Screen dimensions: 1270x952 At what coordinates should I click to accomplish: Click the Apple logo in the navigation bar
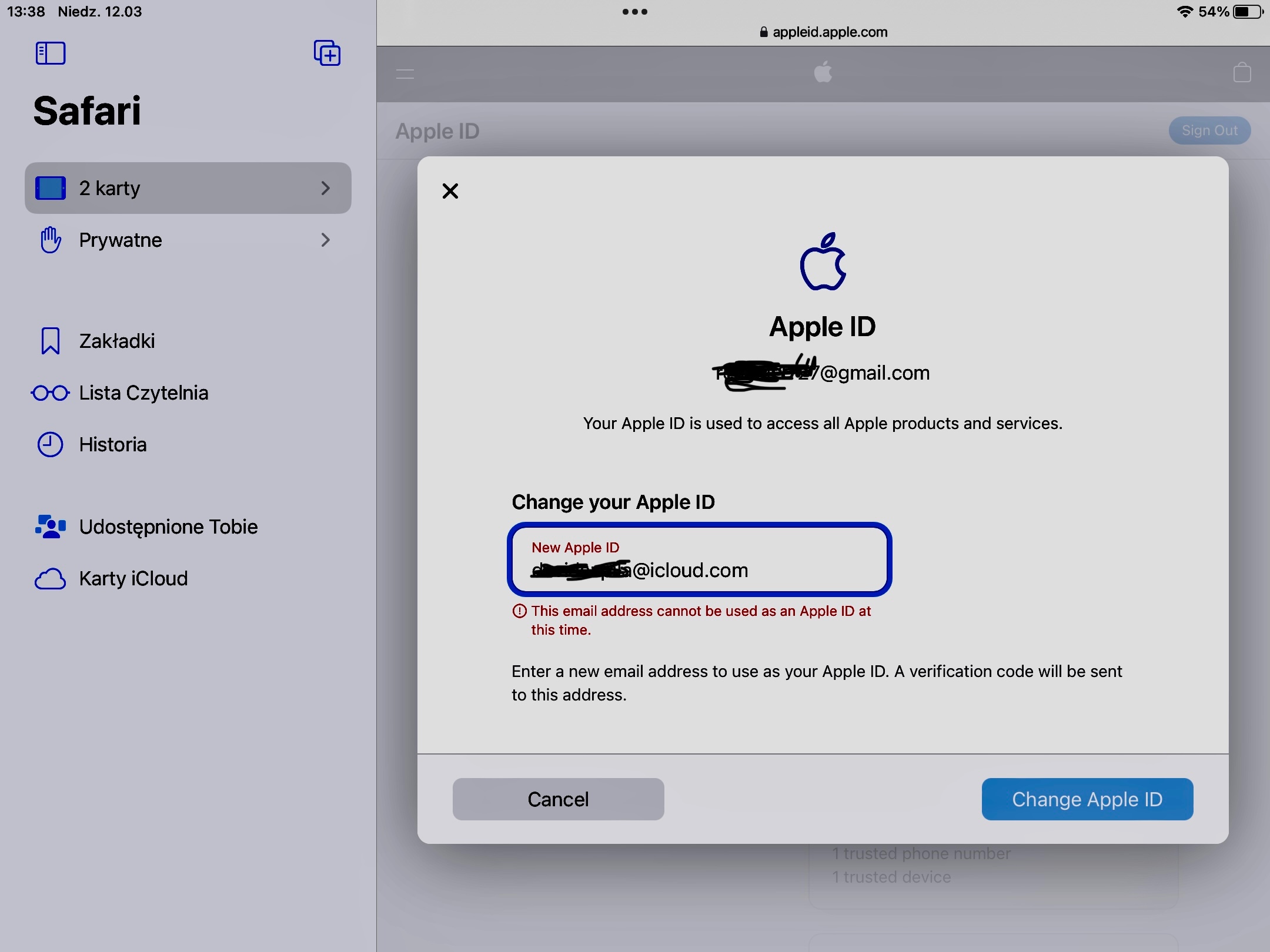tap(823, 72)
